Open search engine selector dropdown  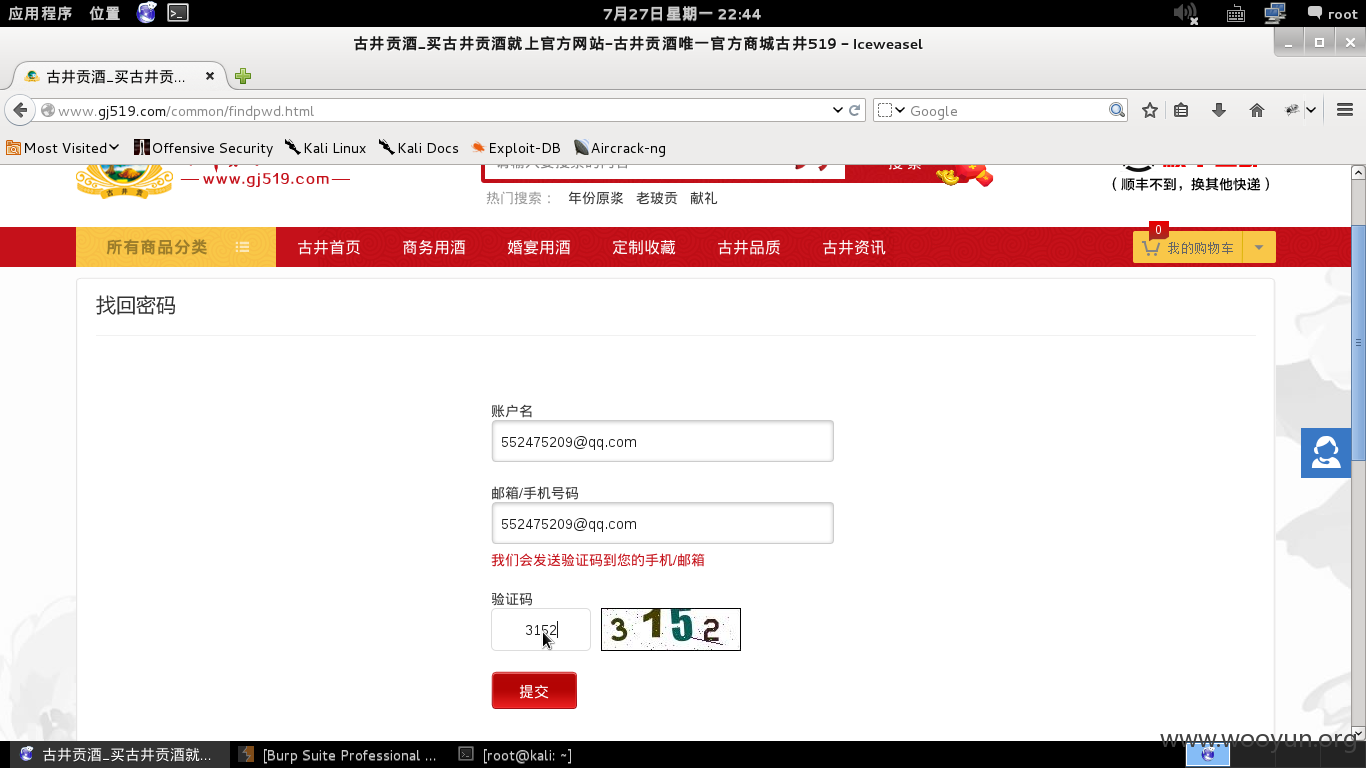(x=891, y=111)
